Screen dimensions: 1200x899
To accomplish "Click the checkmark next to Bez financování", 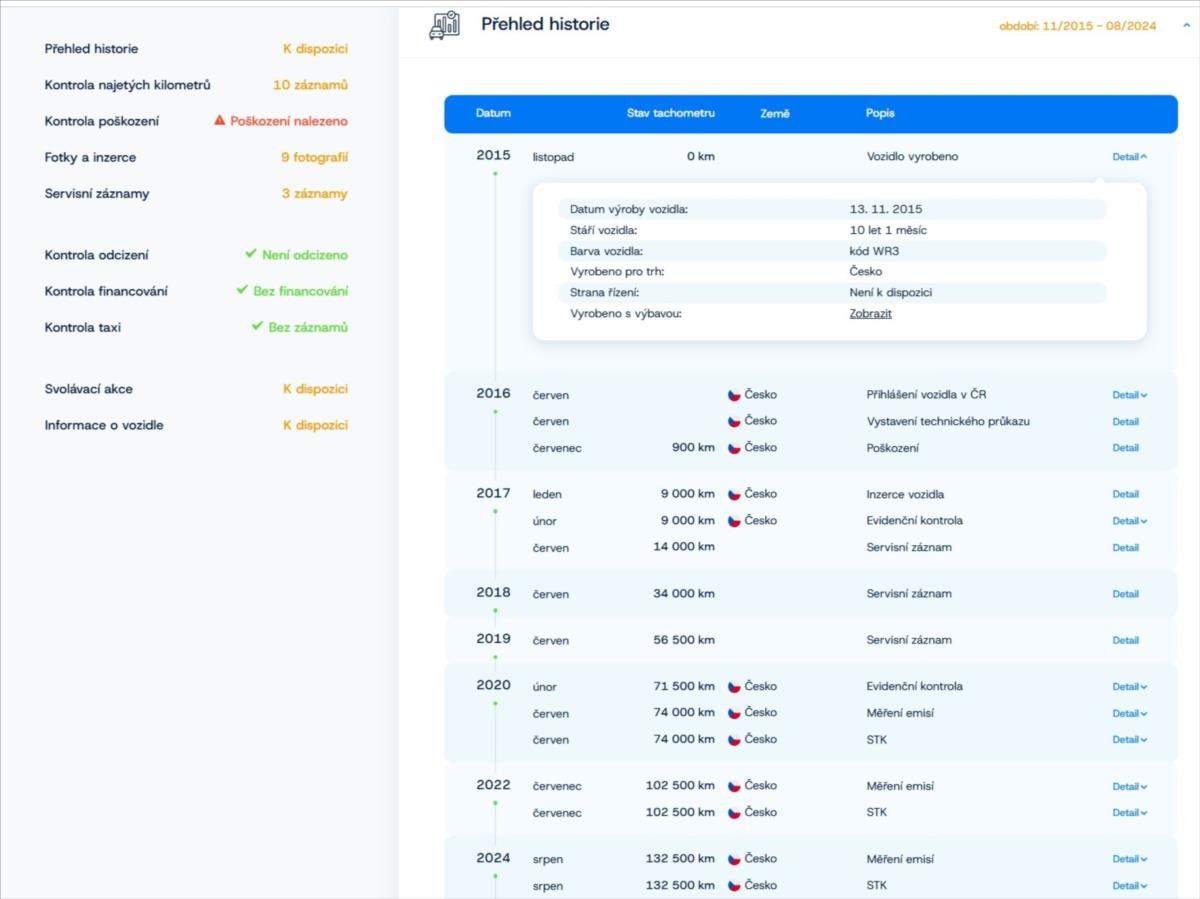I will pos(242,291).
